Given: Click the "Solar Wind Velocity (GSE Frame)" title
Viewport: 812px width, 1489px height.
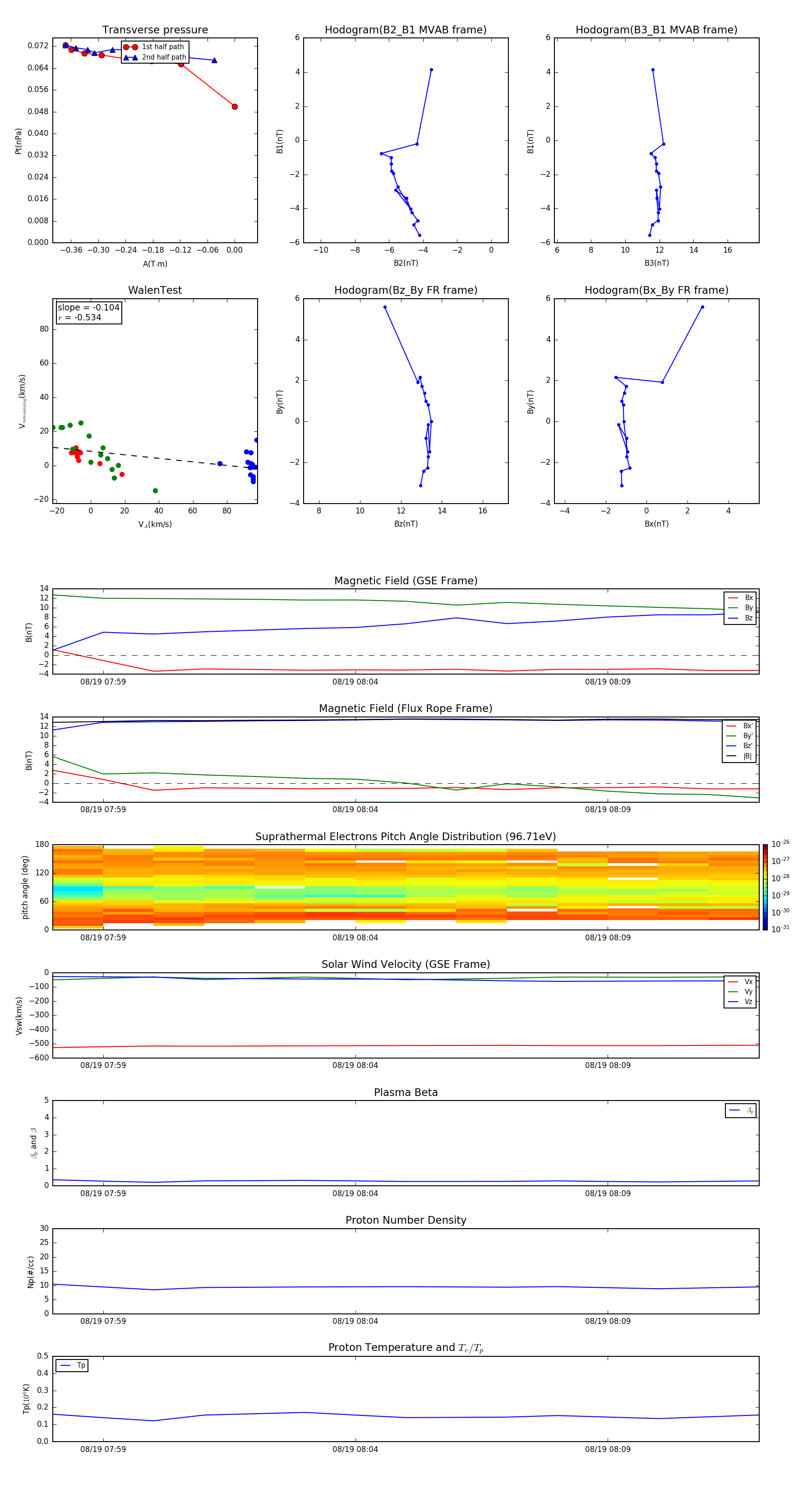Looking at the screenshot, I should point(406,965).
